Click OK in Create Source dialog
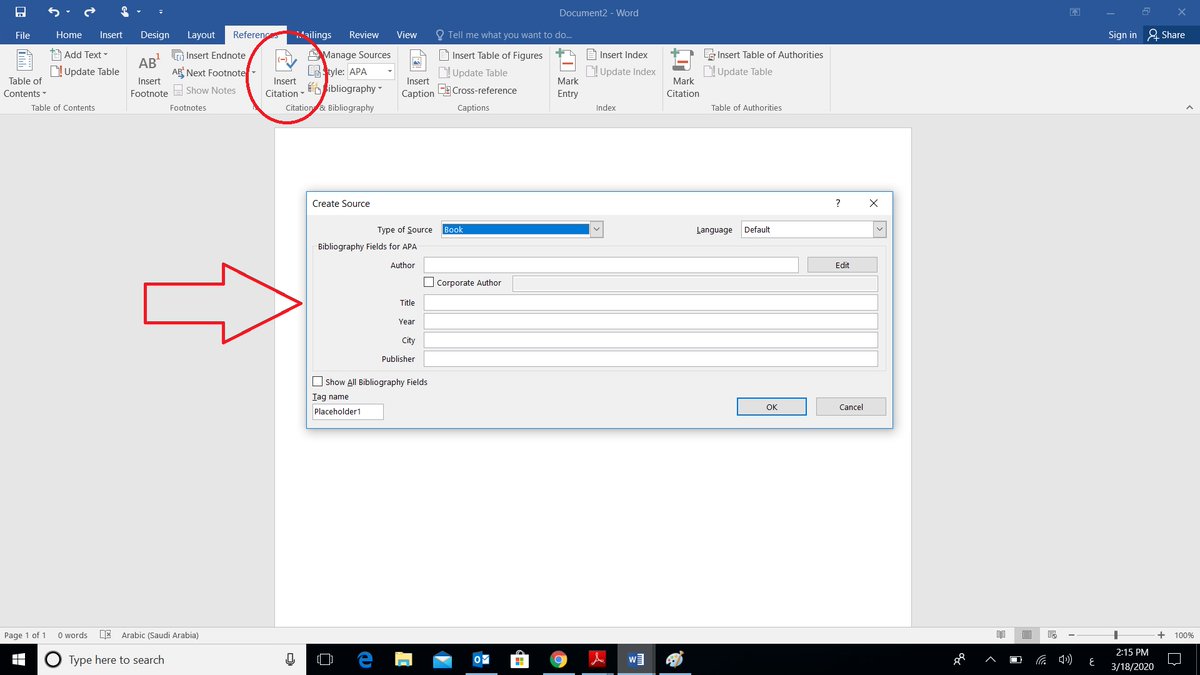Image resolution: width=1200 pixels, height=675 pixels. (771, 407)
